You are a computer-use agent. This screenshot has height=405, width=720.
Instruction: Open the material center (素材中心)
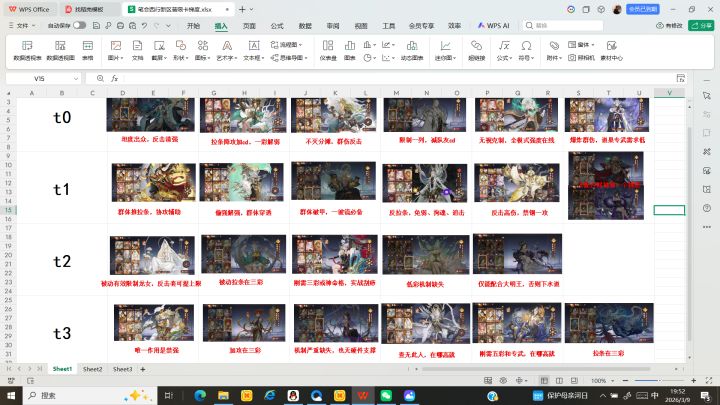[611, 51]
